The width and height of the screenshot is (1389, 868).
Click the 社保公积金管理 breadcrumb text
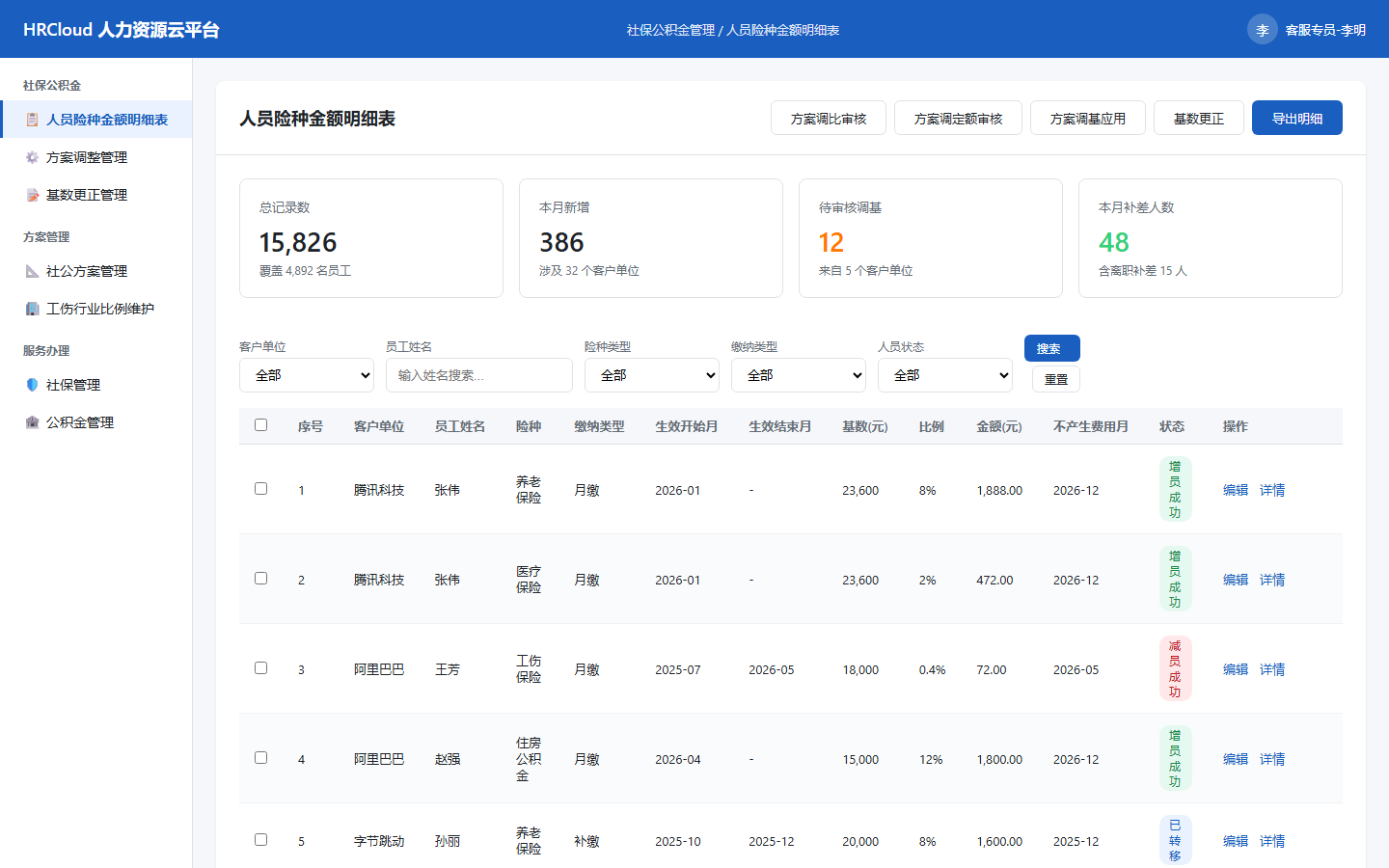[x=671, y=30]
